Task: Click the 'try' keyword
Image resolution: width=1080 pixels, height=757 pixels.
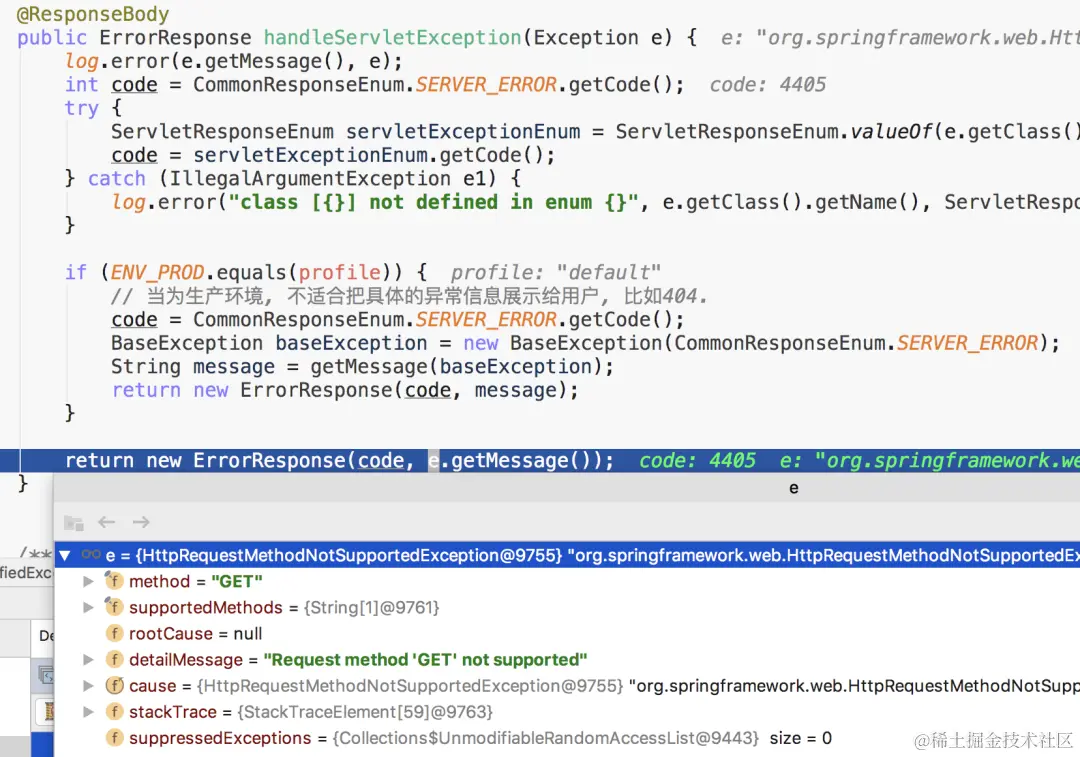Action: [81, 108]
